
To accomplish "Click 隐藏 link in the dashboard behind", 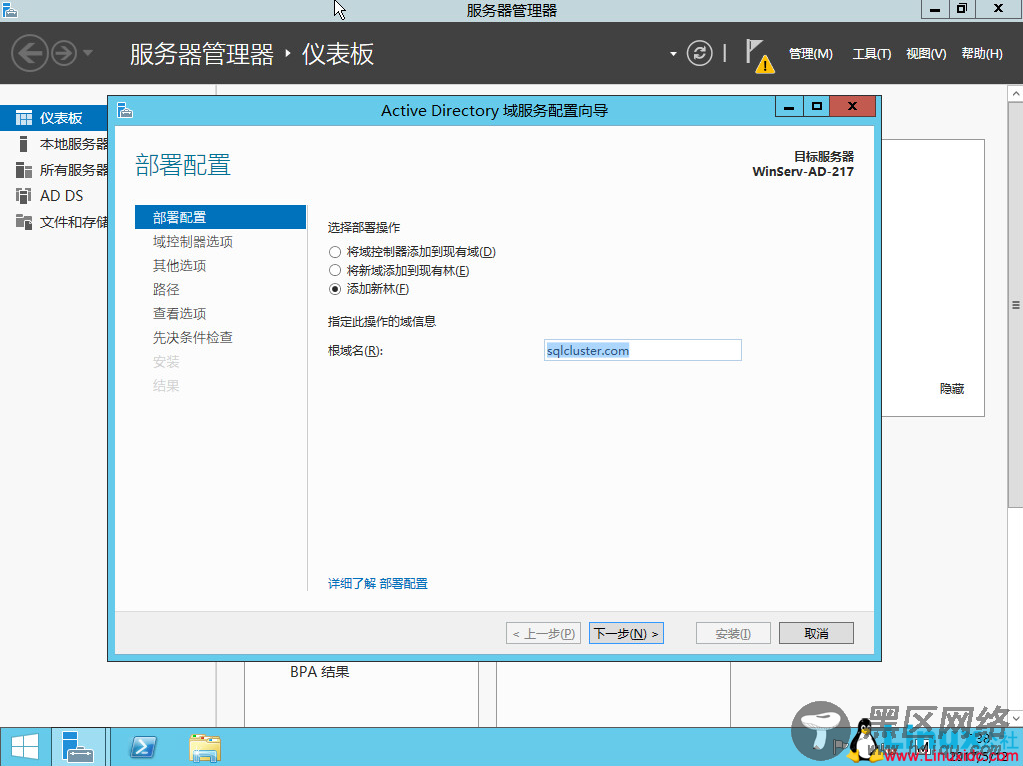I will coord(952,389).
